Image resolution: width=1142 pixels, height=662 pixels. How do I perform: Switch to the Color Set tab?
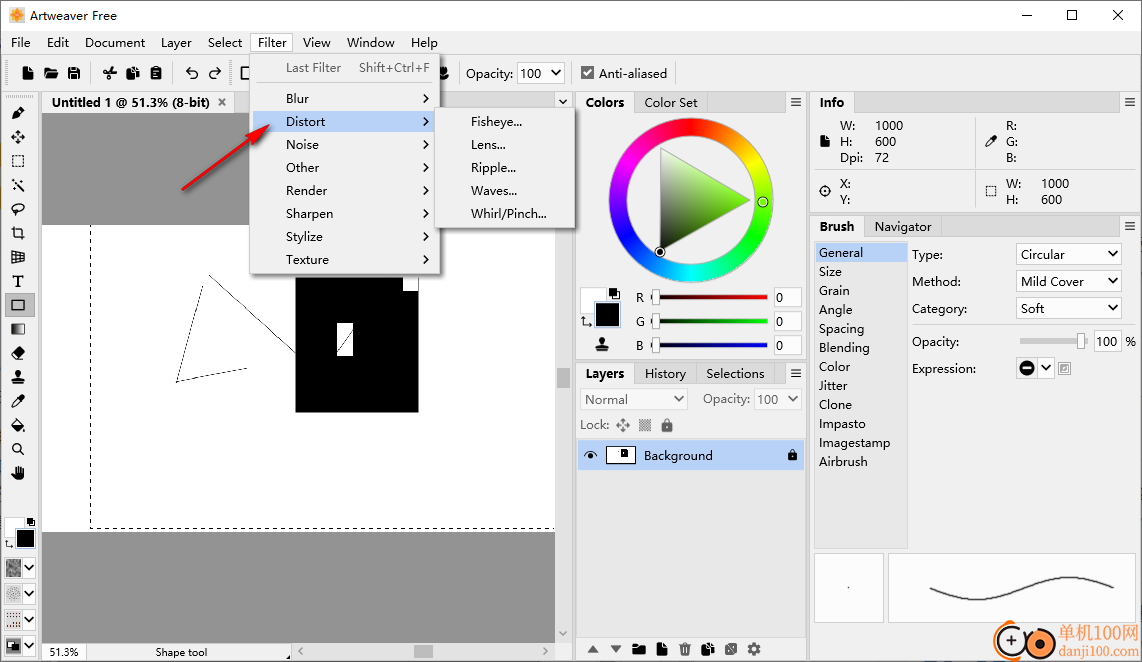(671, 103)
